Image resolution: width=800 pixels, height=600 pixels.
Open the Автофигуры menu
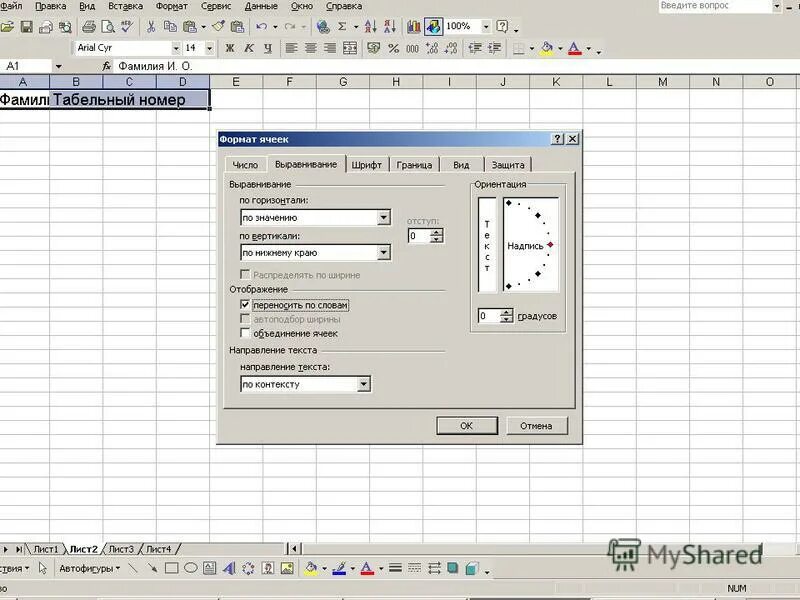tap(89, 568)
